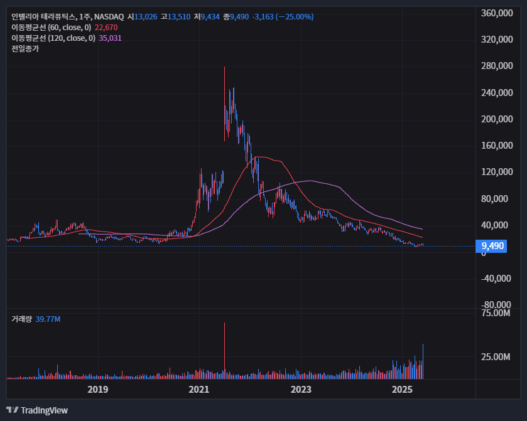Click the open price value 13,026
Screen dimensions: 527x421
[x=146, y=17]
